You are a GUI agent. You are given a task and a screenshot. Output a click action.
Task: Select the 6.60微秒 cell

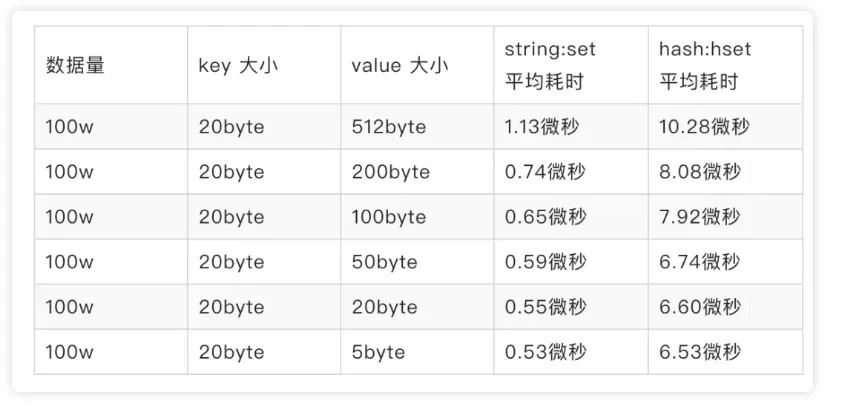pos(725,307)
